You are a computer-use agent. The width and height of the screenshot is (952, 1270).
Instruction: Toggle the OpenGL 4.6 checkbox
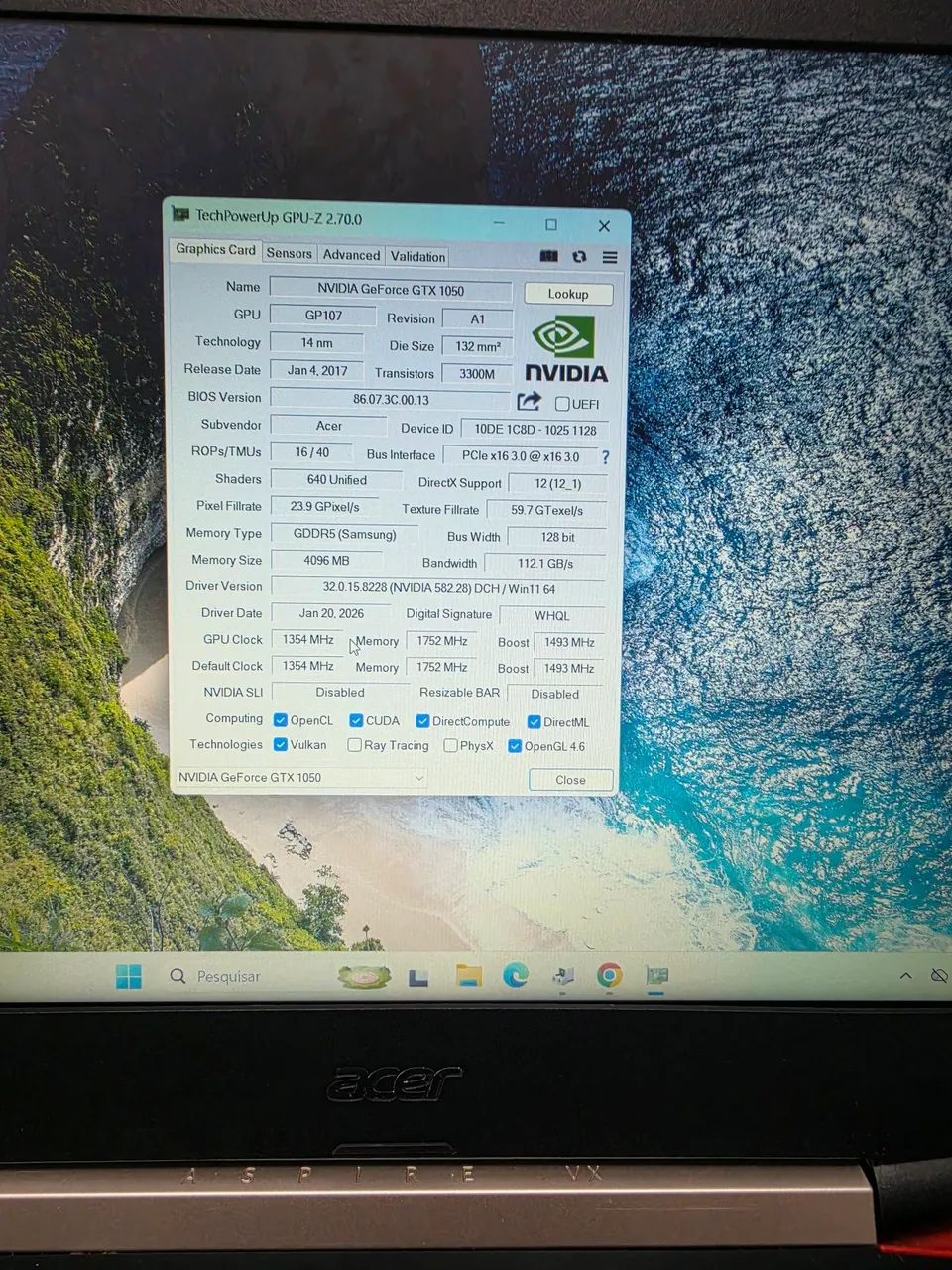(515, 746)
